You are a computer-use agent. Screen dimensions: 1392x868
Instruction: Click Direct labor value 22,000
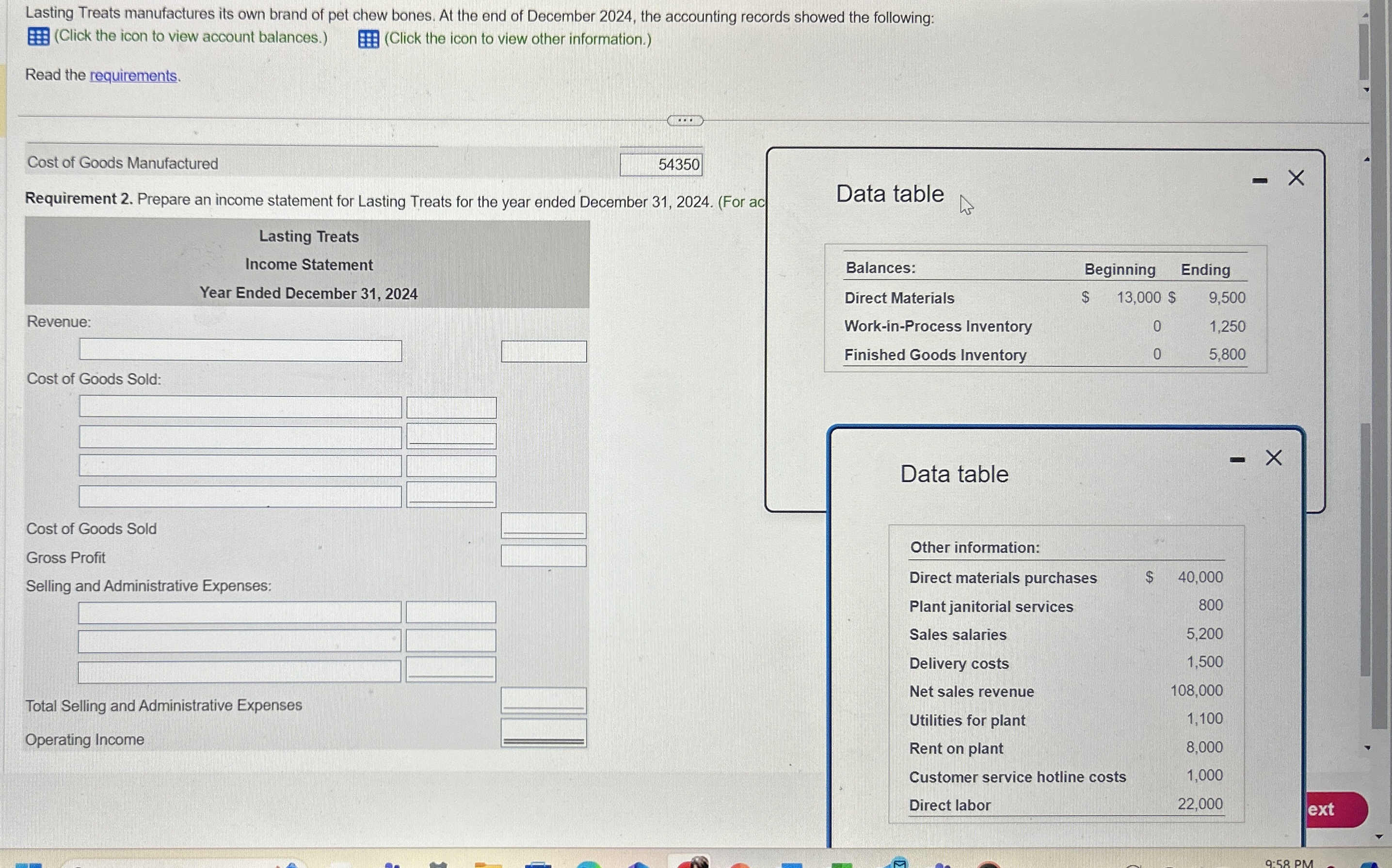1200,804
